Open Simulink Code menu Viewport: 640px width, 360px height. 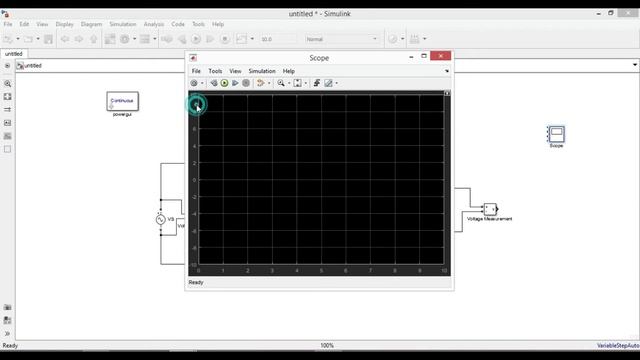tap(178, 24)
